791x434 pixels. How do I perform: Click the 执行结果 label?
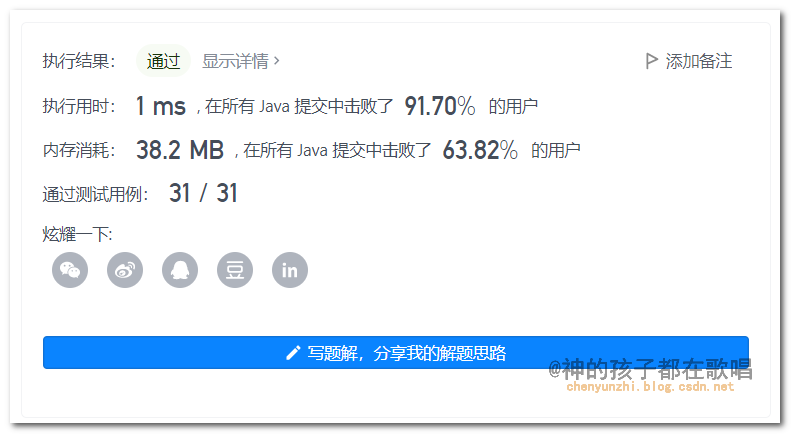tap(79, 61)
